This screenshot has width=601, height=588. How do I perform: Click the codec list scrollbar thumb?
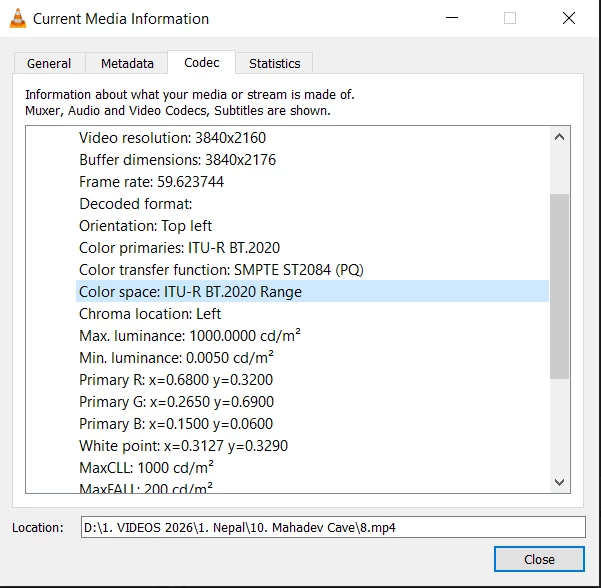click(x=559, y=286)
